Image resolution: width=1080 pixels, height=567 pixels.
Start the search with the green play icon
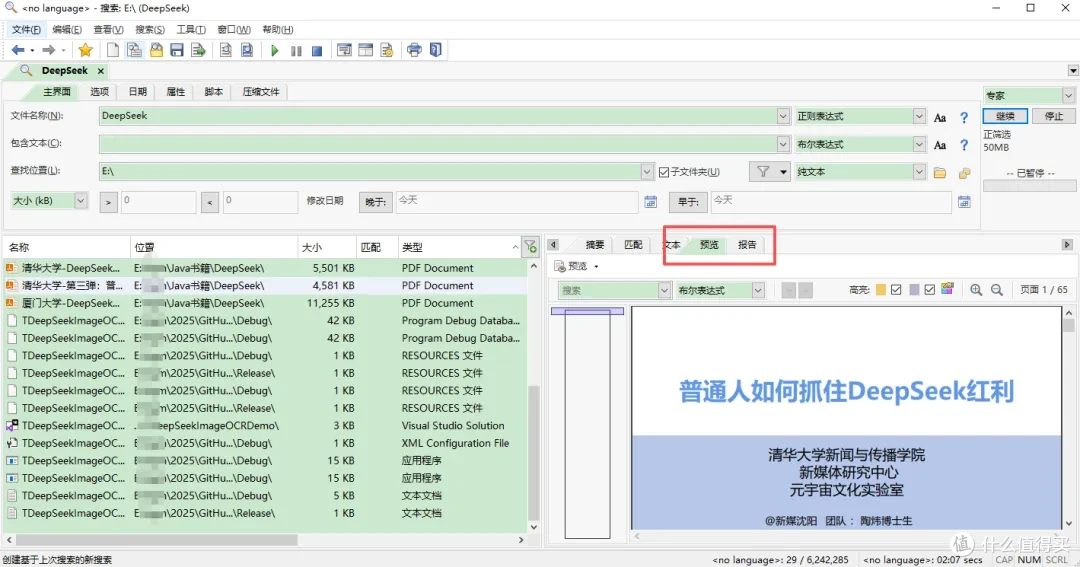coord(275,50)
